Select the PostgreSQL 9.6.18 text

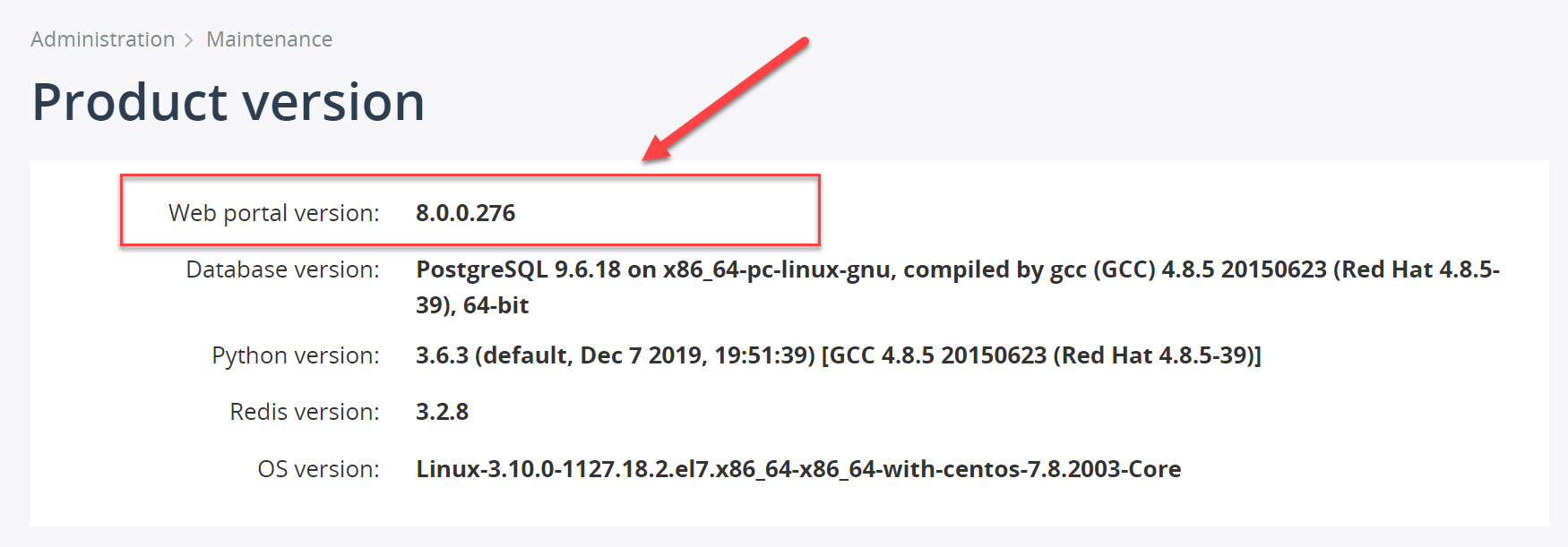click(x=519, y=269)
